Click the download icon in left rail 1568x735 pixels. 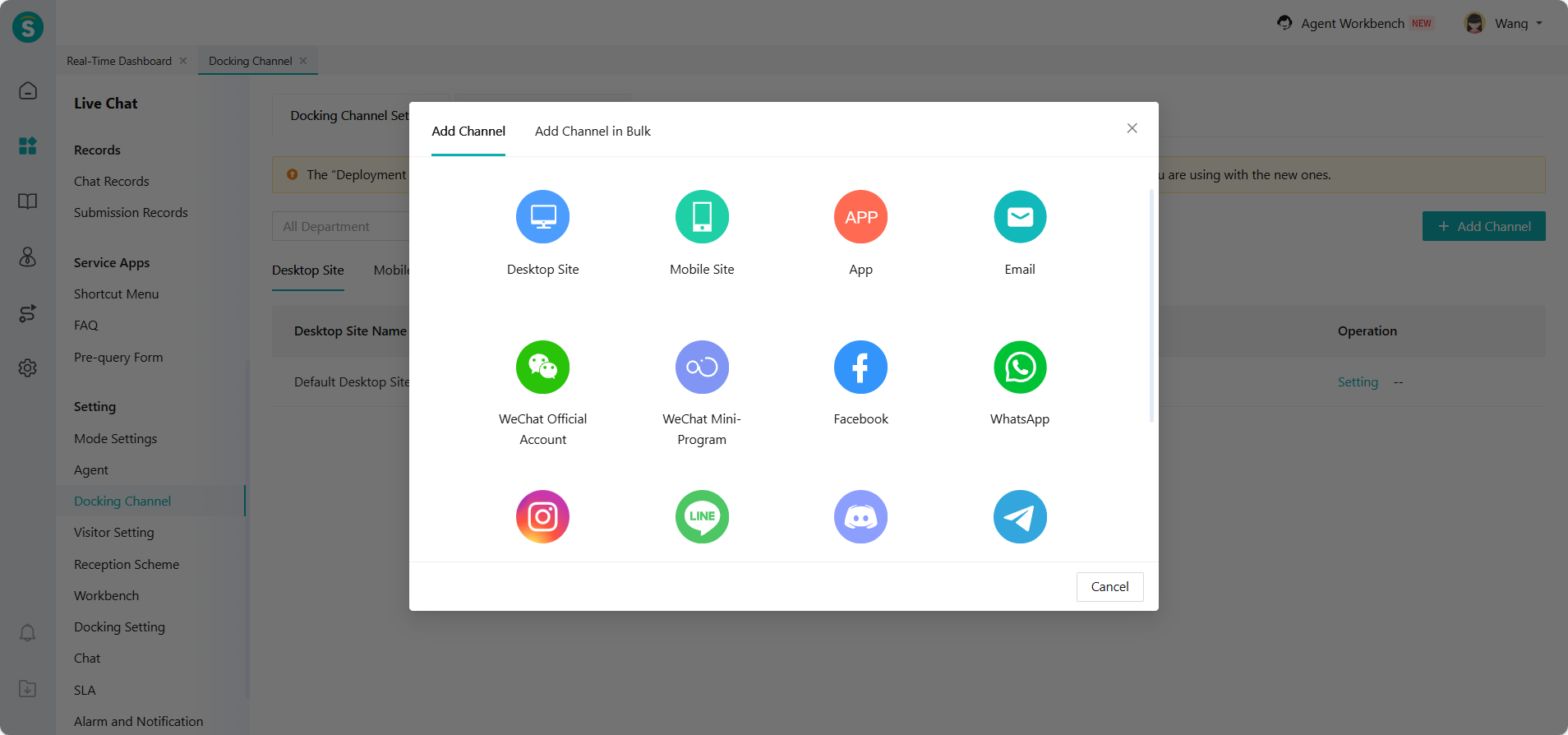pos(28,688)
